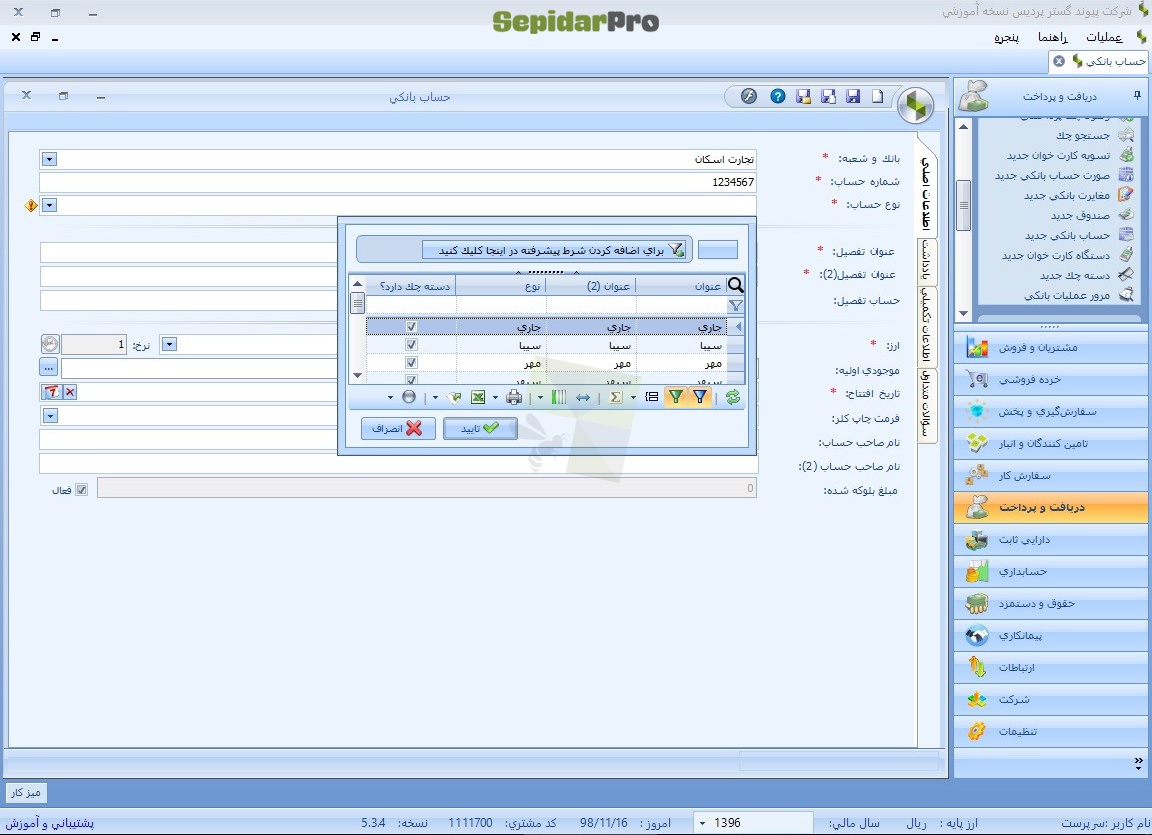Clear opening date with red X icon
This screenshot has width=1152, height=835.
click(70, 392)
